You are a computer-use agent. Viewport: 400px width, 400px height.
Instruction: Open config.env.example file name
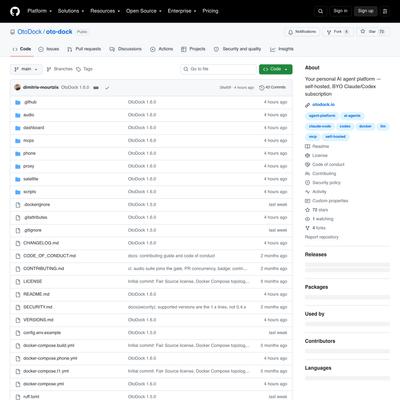tap(42, 333)
